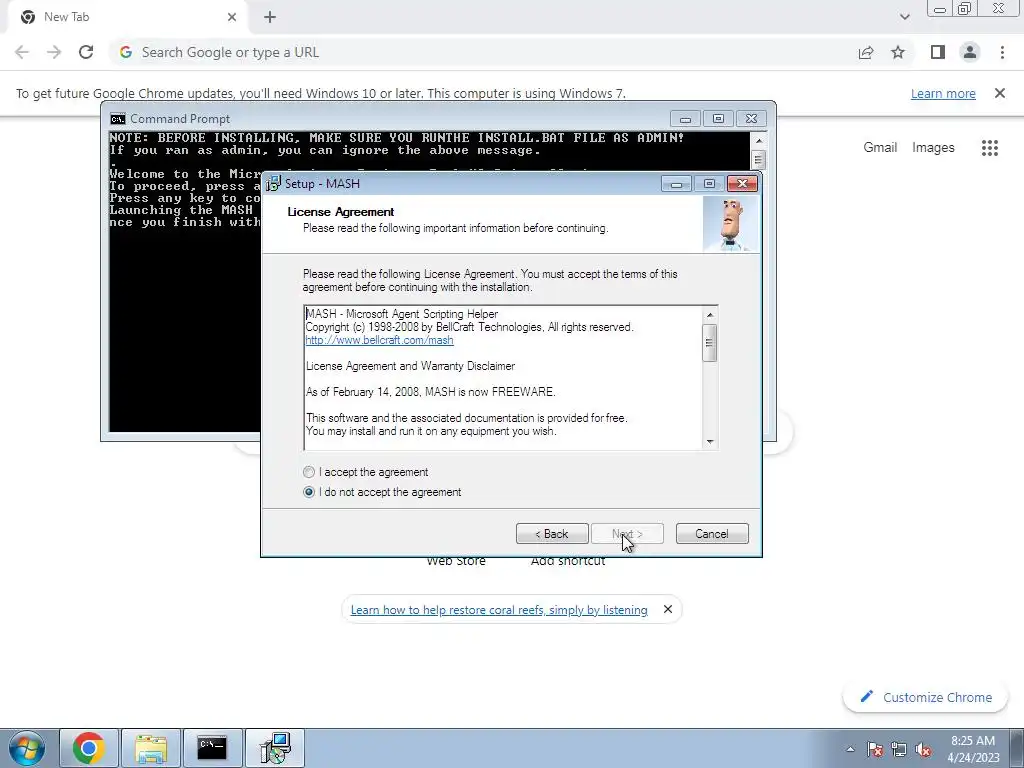Image resolution: width=1024 pixels, height=768 pixels.
Task: Open the tab search chevron
Action: coord(904,17)
